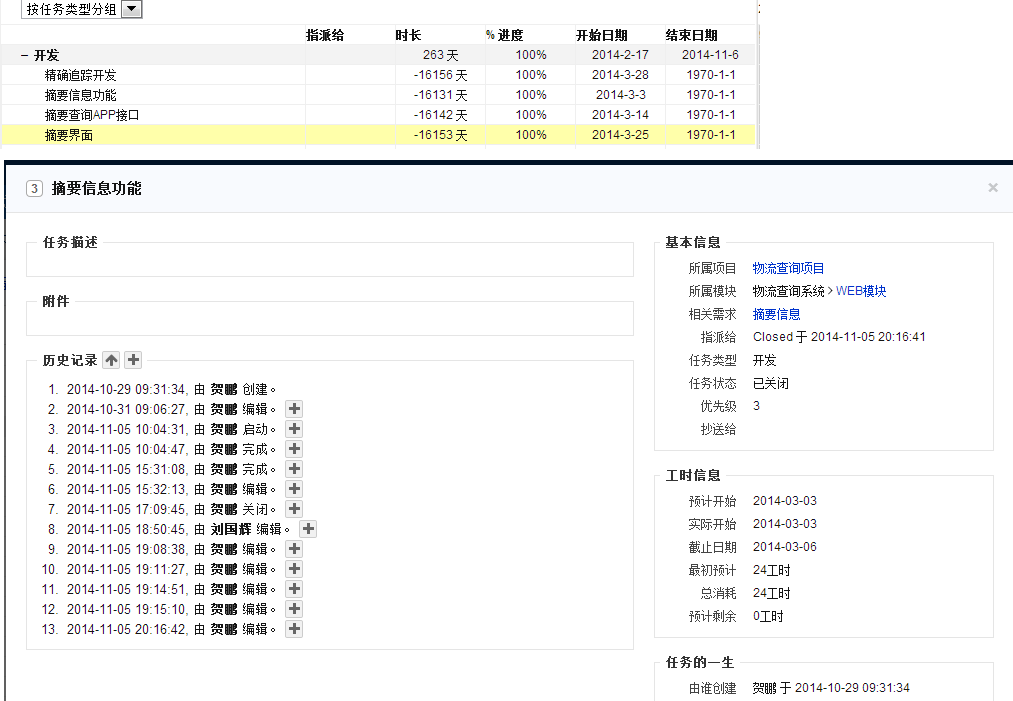
Task: Open the 按任务类型分组 grouping dropdown
Action: pos(132,9)
